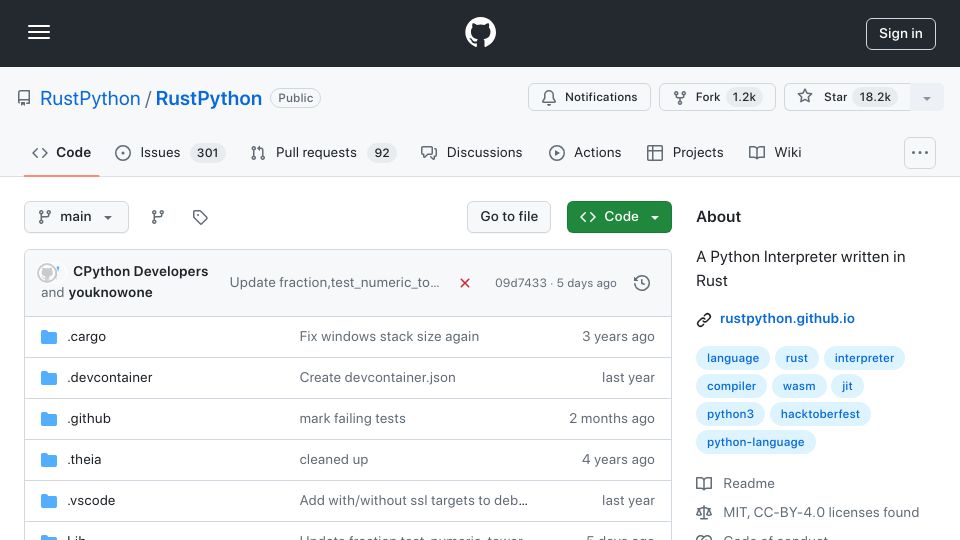Click the .github folder icon

[x=49, y=419]
